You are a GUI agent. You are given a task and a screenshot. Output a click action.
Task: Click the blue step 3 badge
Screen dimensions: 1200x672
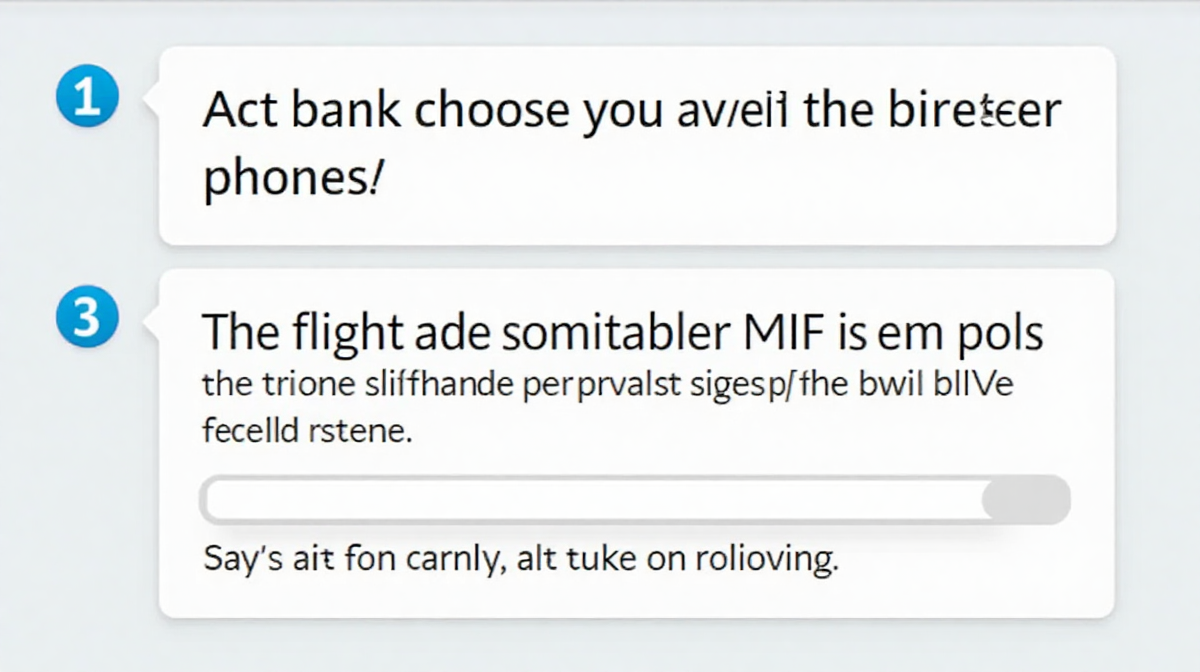[x=89, y=319]
